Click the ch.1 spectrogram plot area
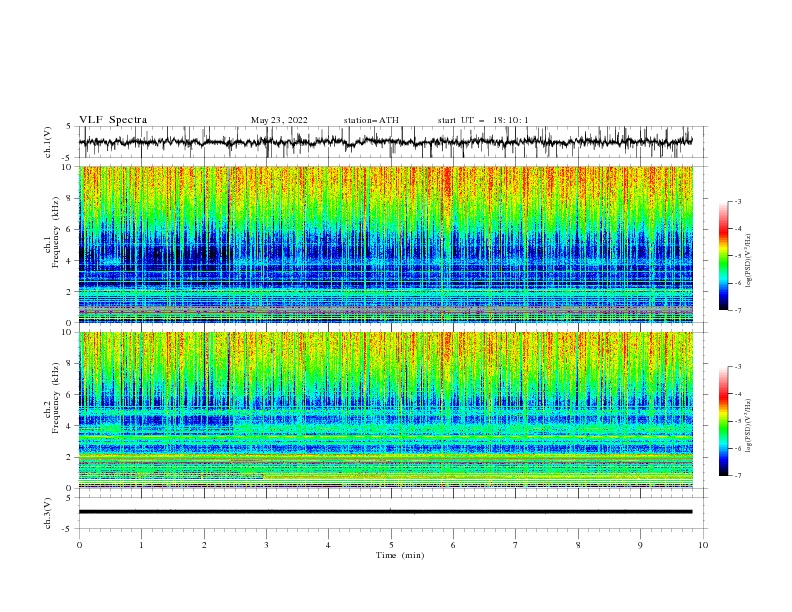792x612 pixels. point(385,244)
